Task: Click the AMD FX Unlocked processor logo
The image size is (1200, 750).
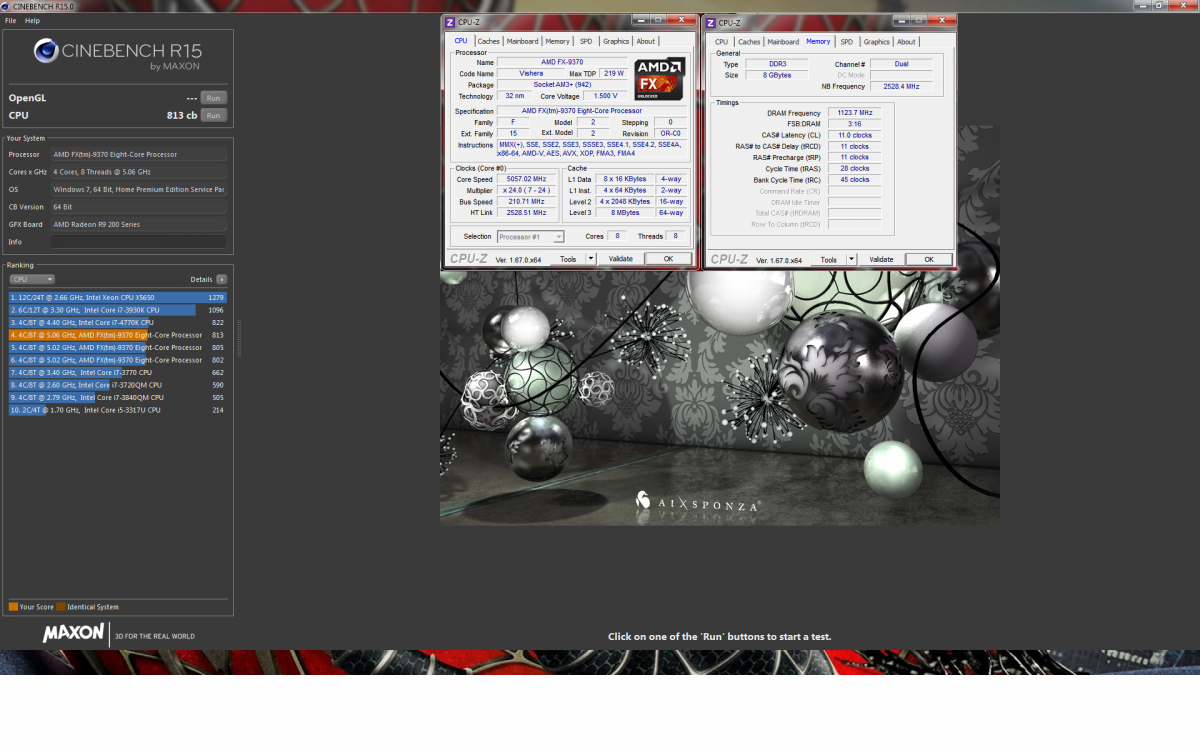Action: (659, 78)
